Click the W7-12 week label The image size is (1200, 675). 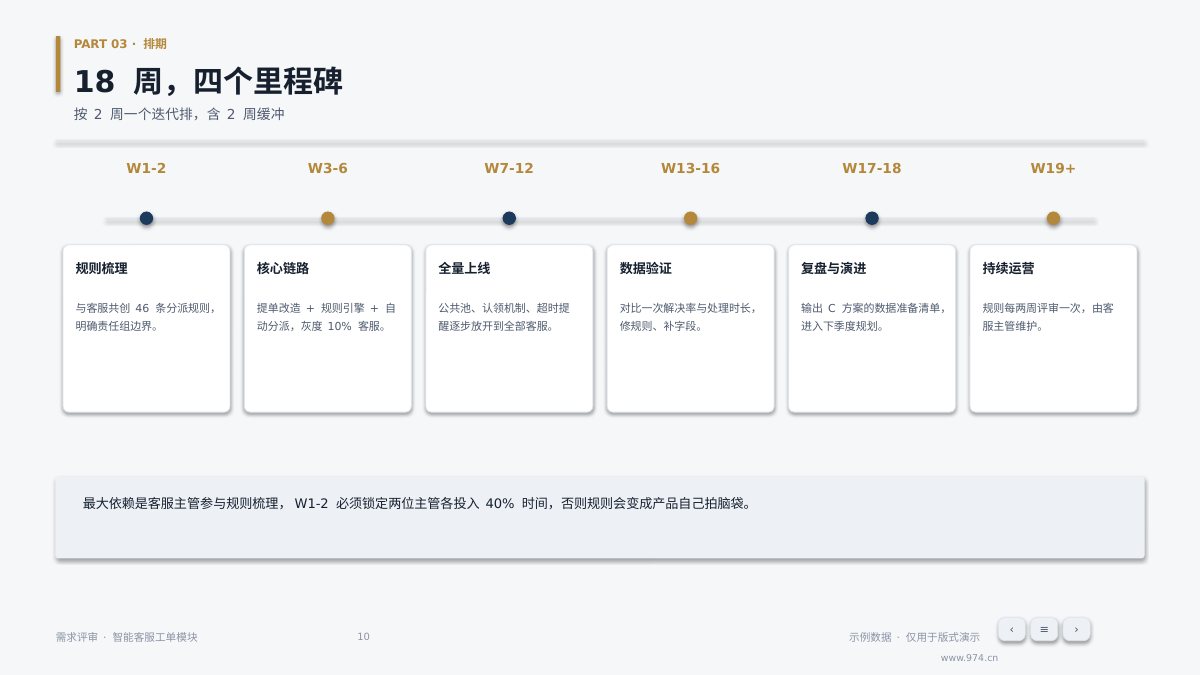tap(509, 168)
